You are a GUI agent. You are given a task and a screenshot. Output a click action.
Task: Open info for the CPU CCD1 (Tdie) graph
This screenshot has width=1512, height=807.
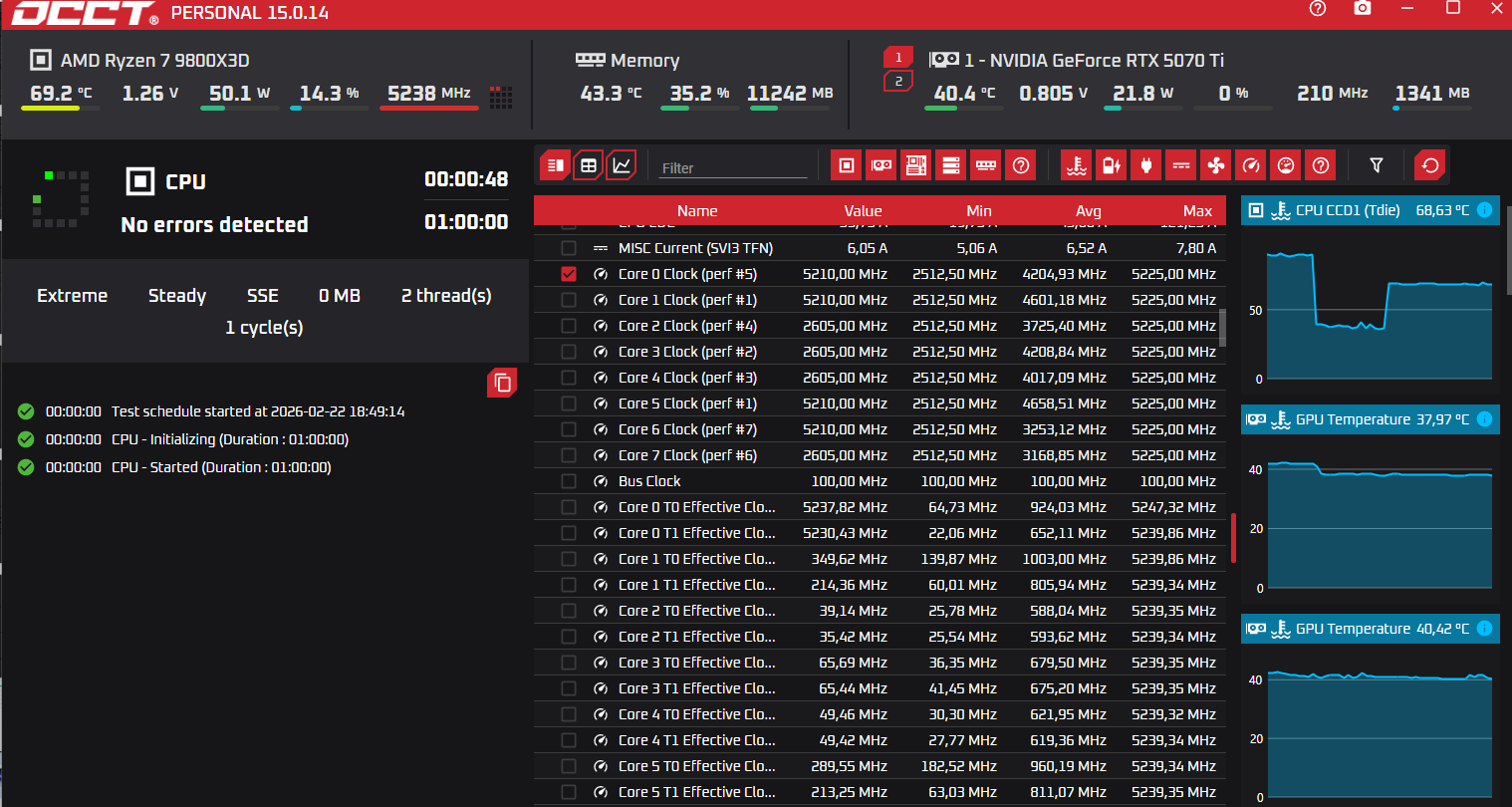click(1484, 210)
